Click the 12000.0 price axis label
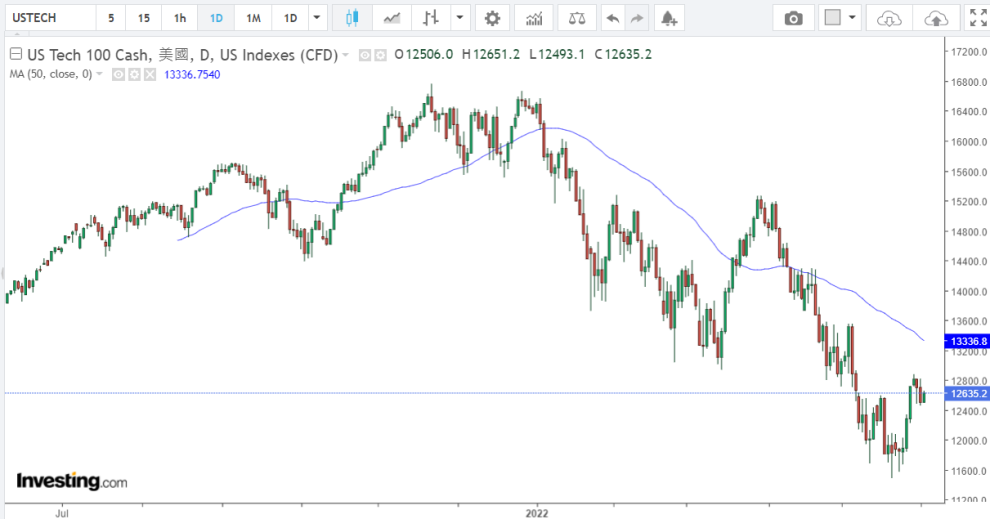Viewport: 990px width, 519px height. 969,441
